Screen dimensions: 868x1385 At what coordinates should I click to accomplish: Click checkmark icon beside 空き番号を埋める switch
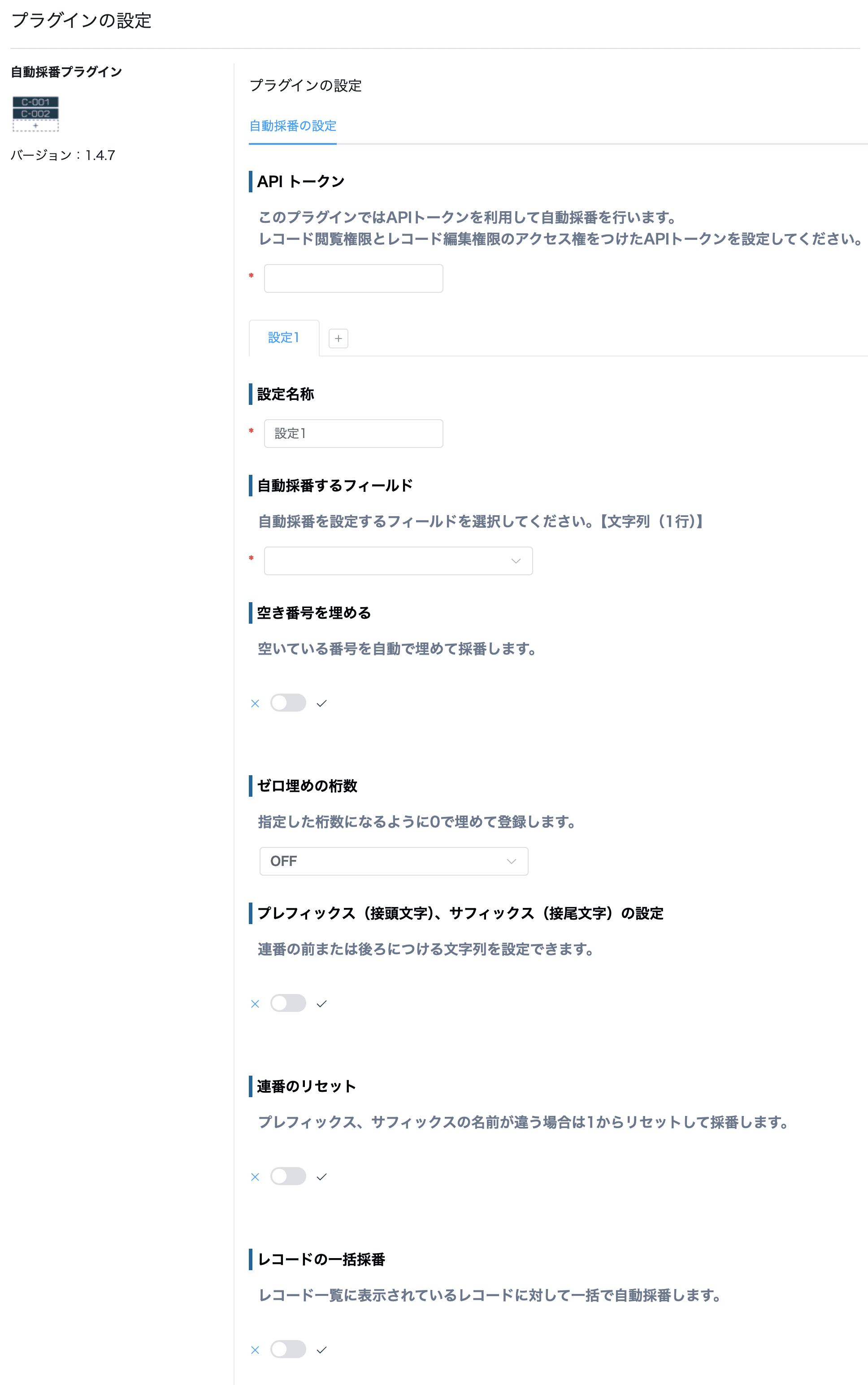(321, 703)
